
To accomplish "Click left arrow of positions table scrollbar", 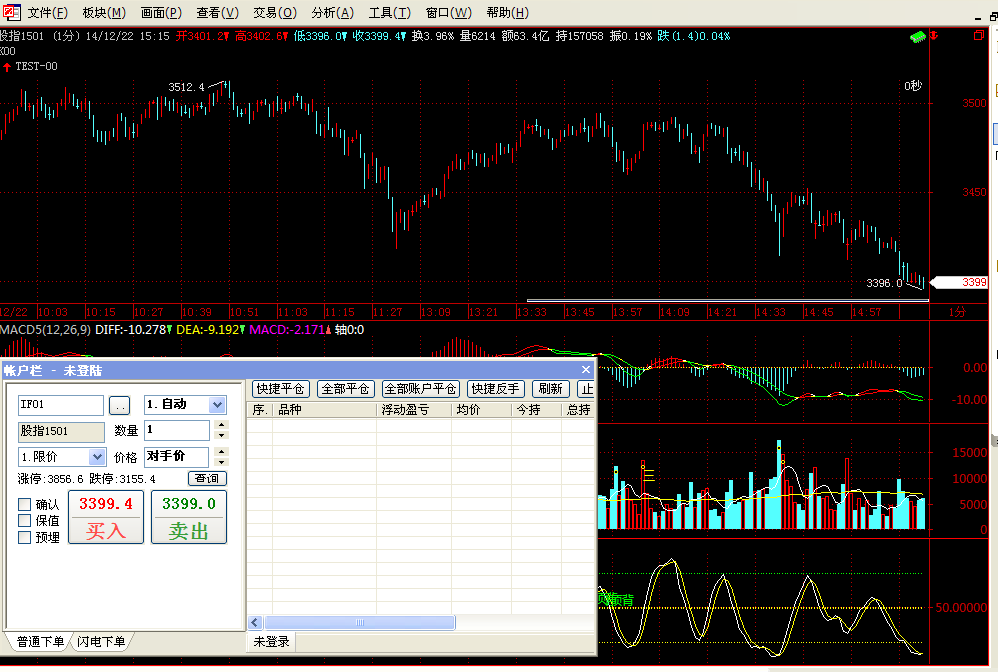I will pyautogui.click(x=255, y=622).
